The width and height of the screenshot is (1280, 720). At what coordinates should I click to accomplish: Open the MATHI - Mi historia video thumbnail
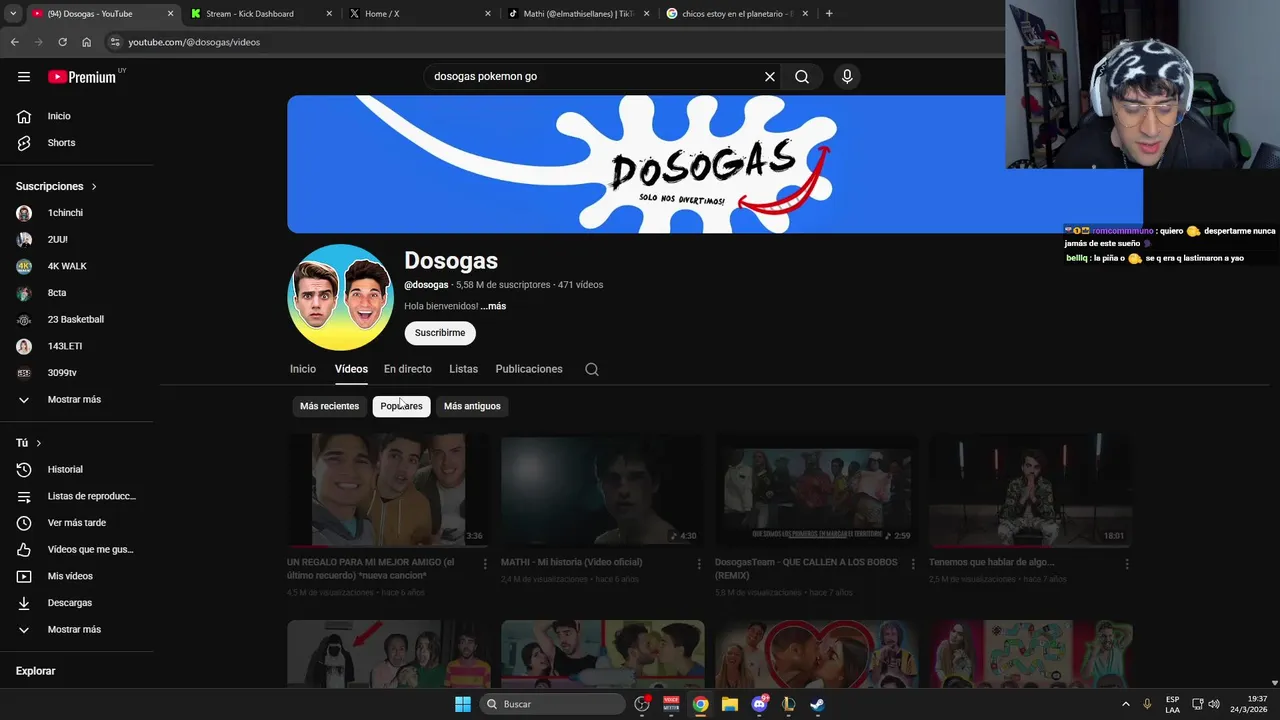(x=603, y=490)
